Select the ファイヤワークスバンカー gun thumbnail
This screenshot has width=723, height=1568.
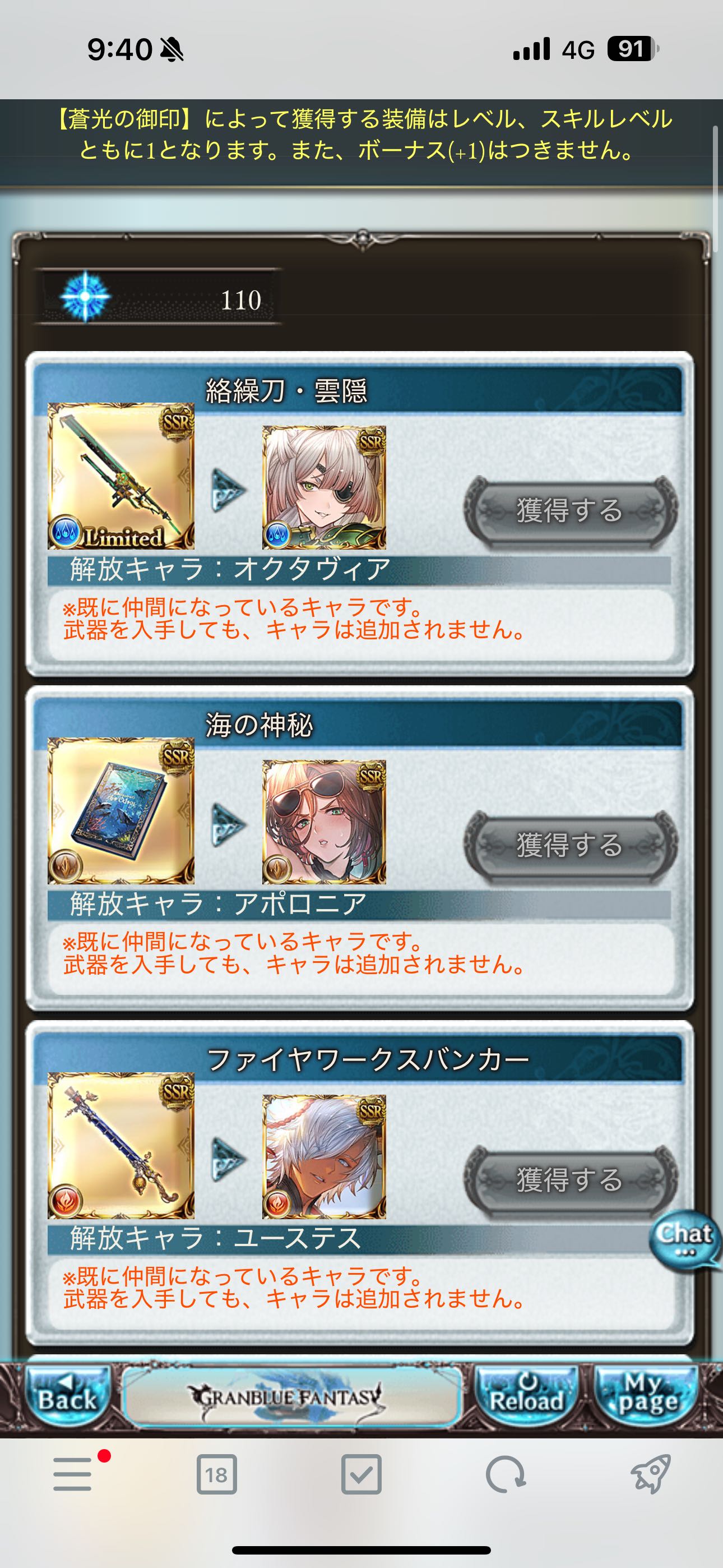coord(121,1145)
